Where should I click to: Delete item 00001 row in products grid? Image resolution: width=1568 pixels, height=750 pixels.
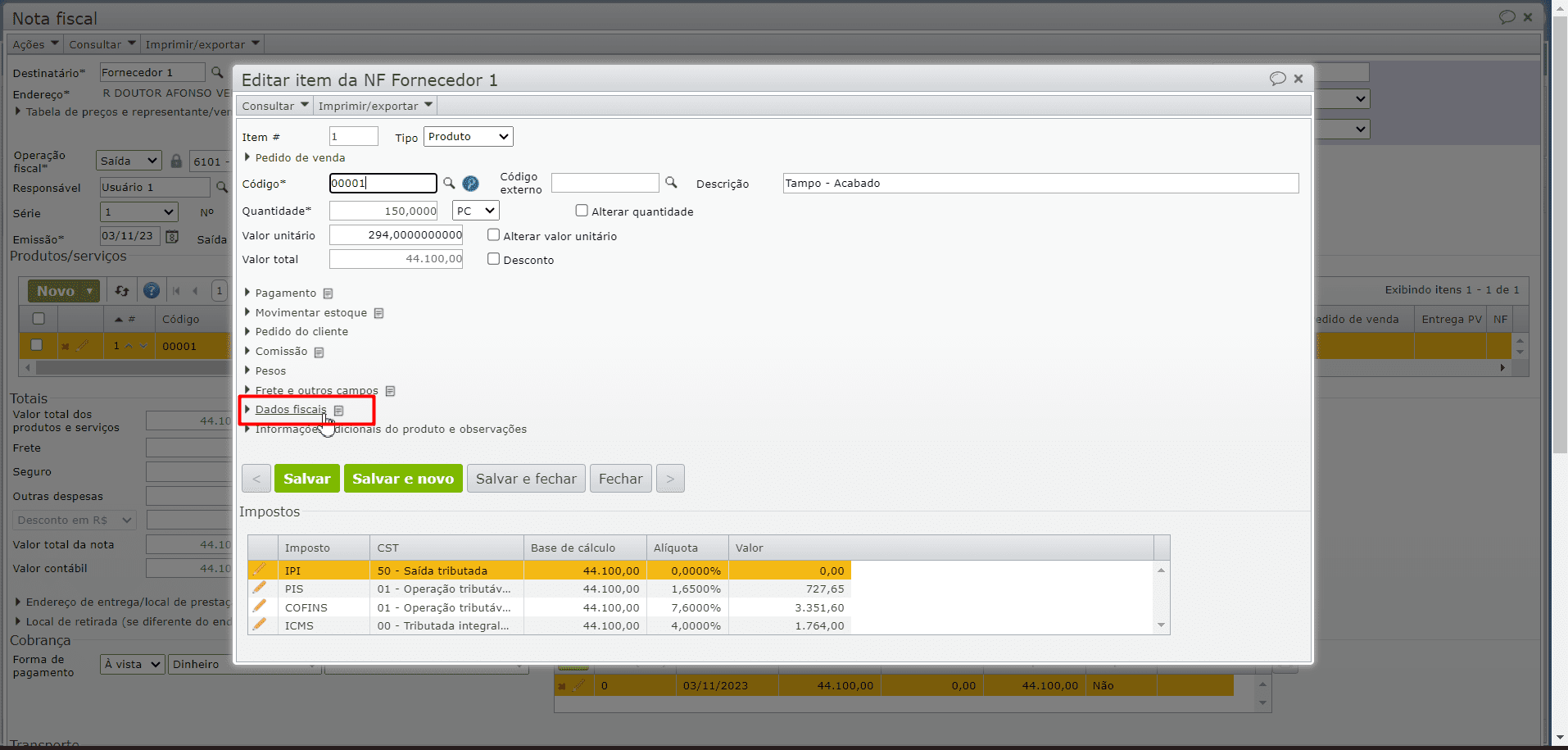click(65, 347)
